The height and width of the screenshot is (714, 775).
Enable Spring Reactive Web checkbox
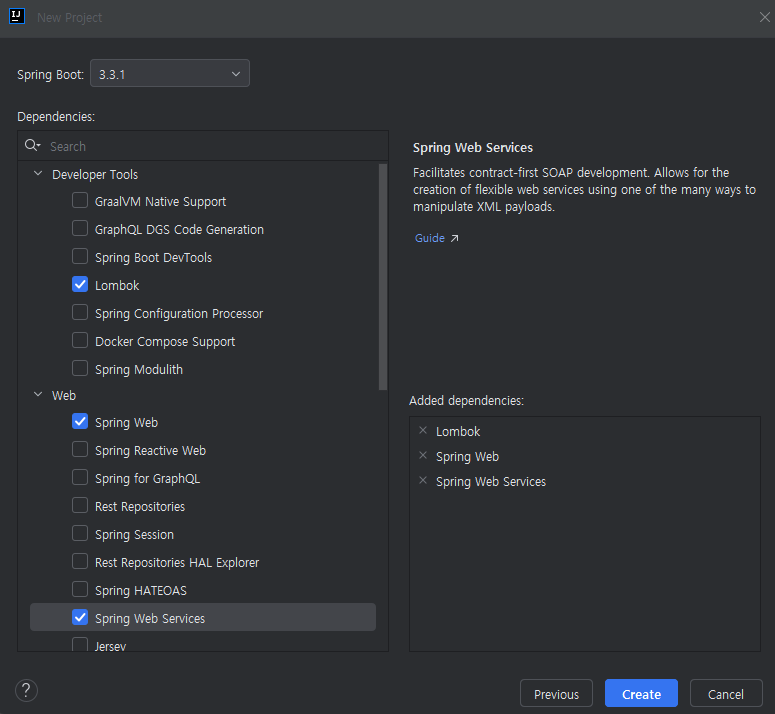(x=80, y=449)
